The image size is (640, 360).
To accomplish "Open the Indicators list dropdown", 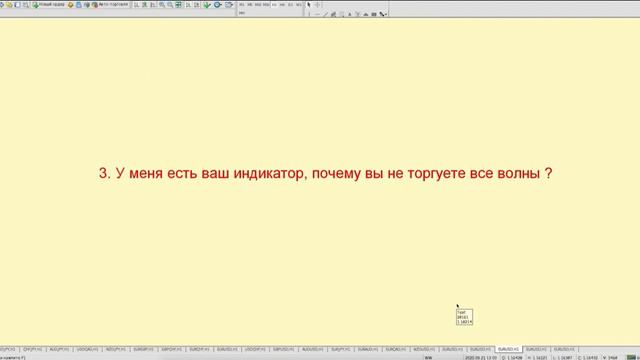I will pyautogui.click(x=207, y=5).
